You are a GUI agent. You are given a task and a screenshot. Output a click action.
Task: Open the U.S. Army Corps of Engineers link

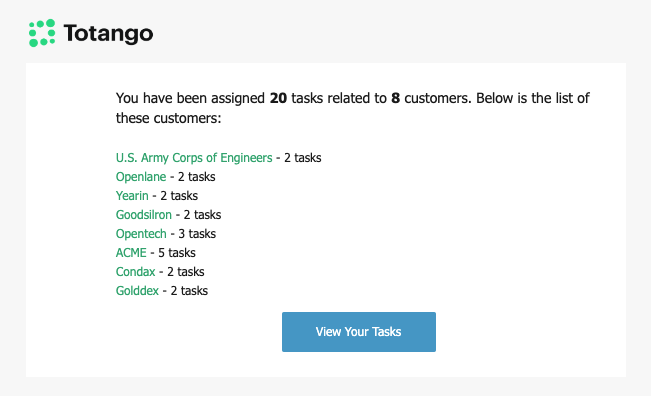point(194,158)
